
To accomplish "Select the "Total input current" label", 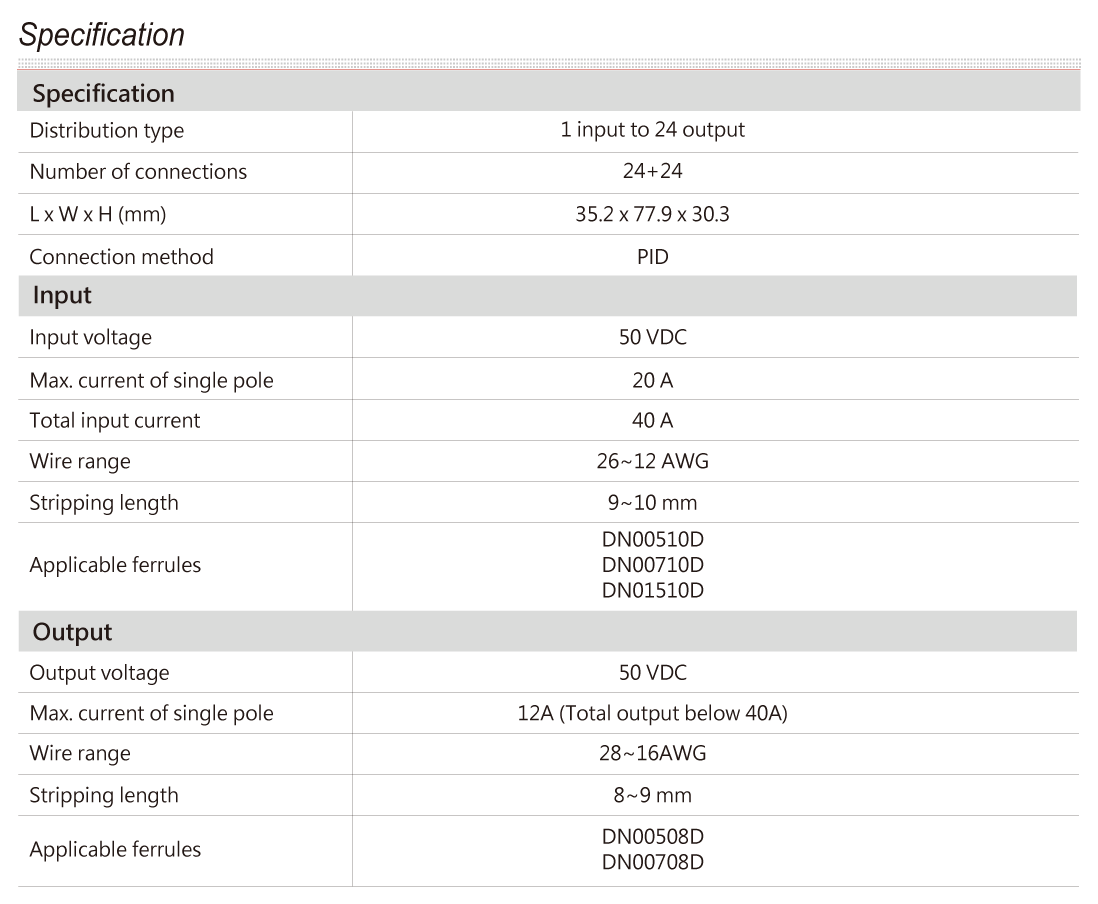I will pos(115,421).
